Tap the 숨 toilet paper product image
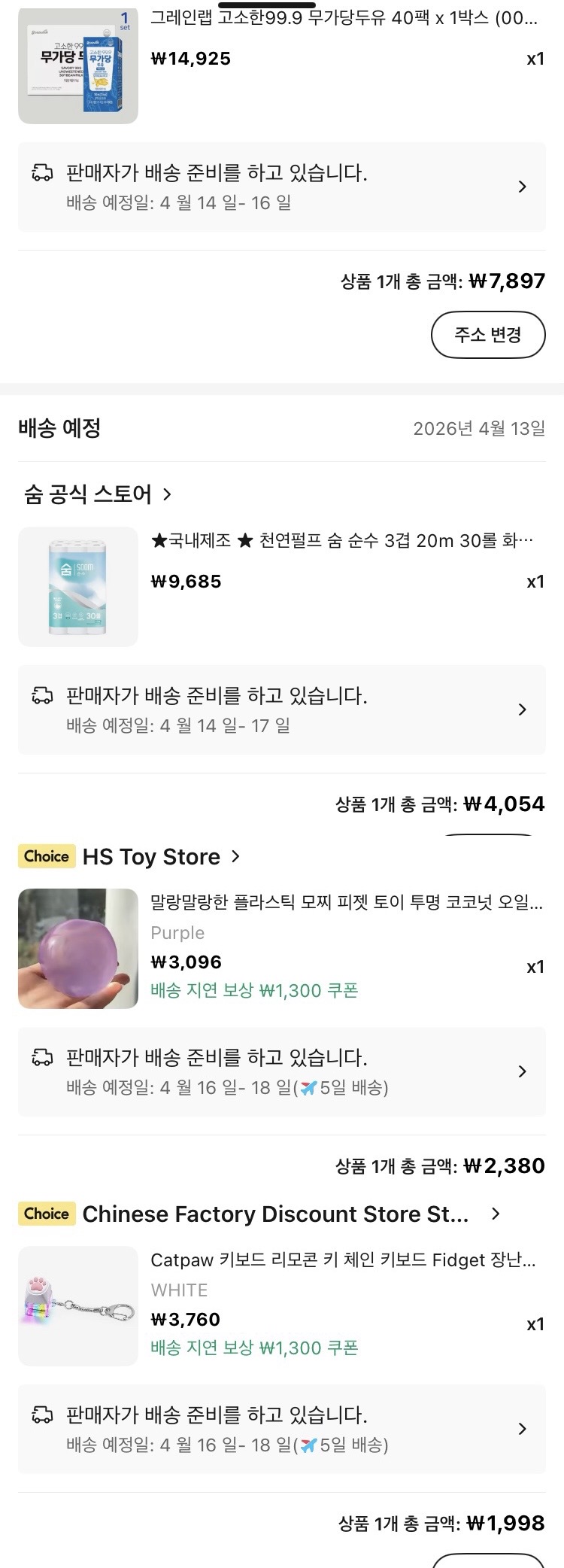Screen dimensions: 564x1568 coord(78,587)
